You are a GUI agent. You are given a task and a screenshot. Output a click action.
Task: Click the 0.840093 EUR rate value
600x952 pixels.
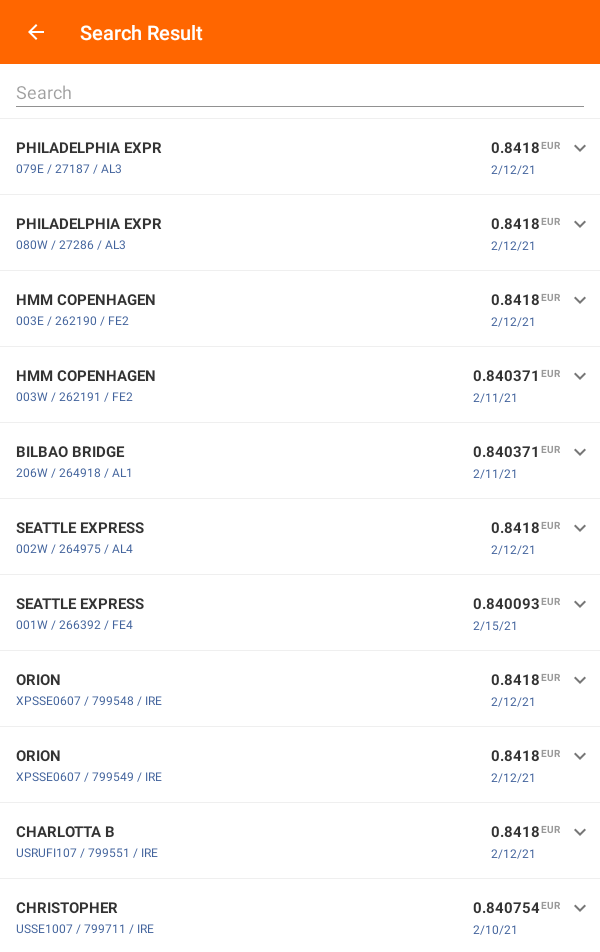coord(506,604)
